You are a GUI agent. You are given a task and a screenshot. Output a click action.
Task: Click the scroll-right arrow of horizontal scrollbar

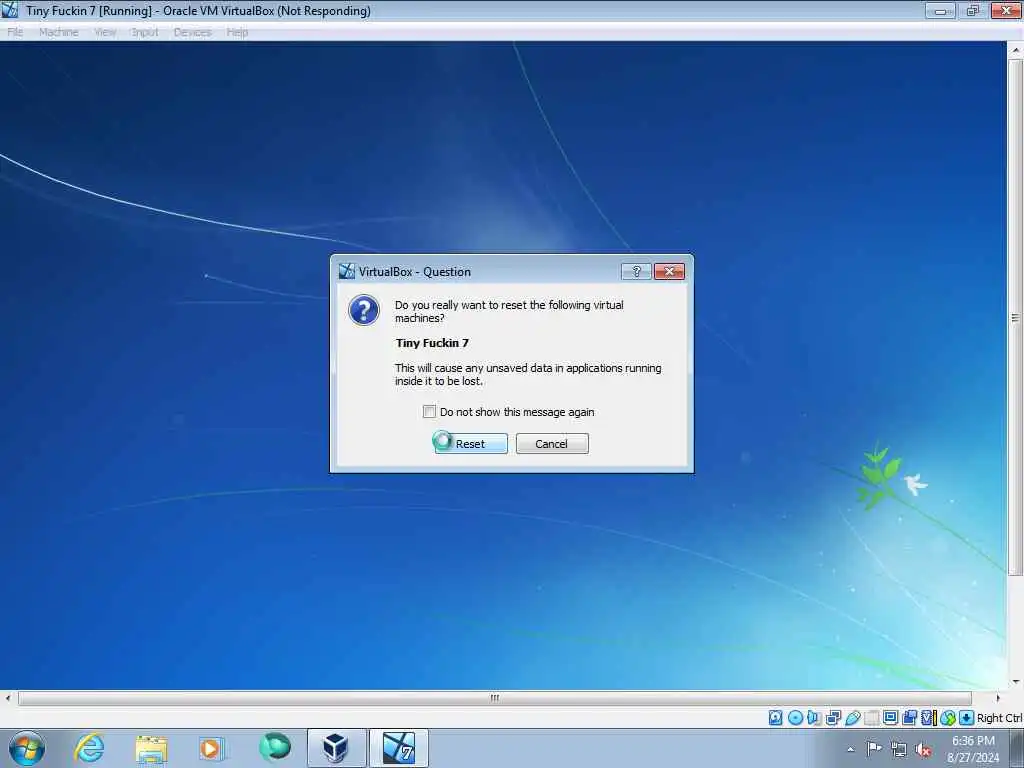[997, 698]
